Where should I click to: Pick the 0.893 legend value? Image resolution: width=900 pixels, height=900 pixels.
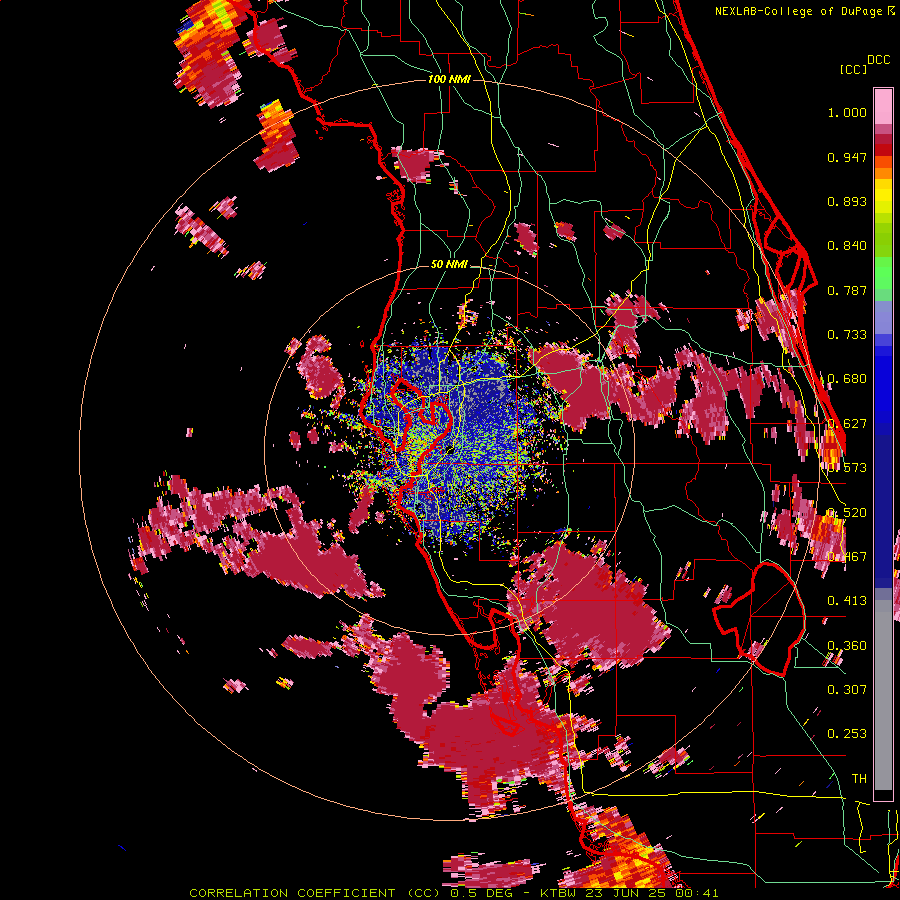[x=847, y=201]
